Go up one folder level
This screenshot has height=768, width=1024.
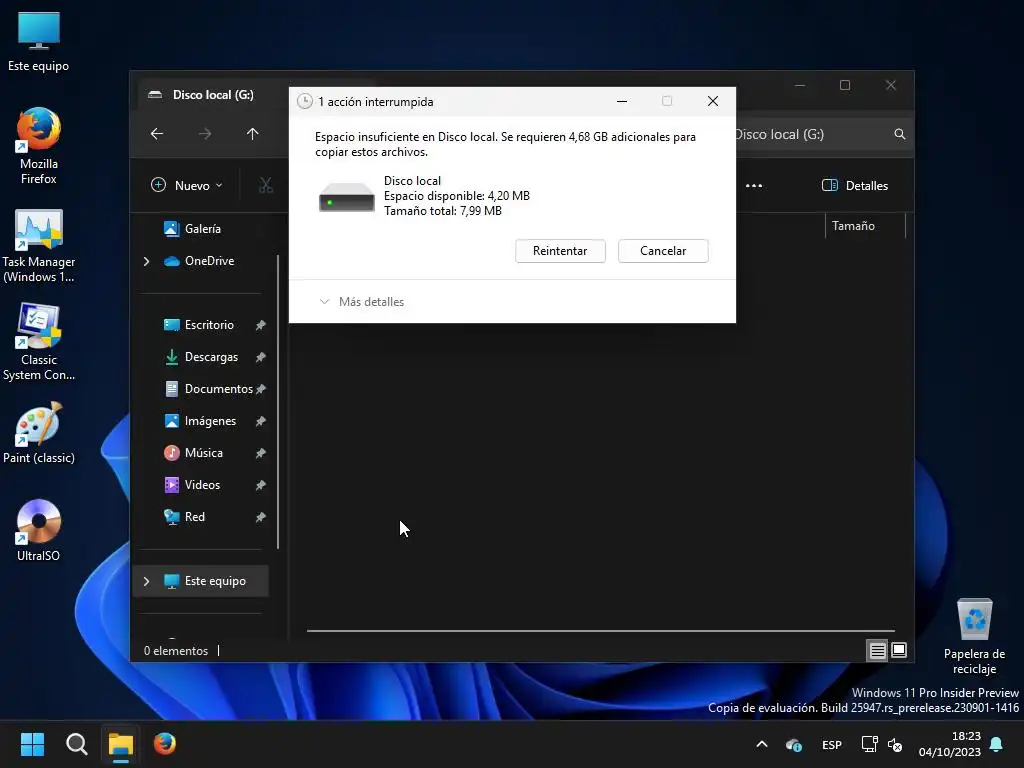tap(253, 134)
